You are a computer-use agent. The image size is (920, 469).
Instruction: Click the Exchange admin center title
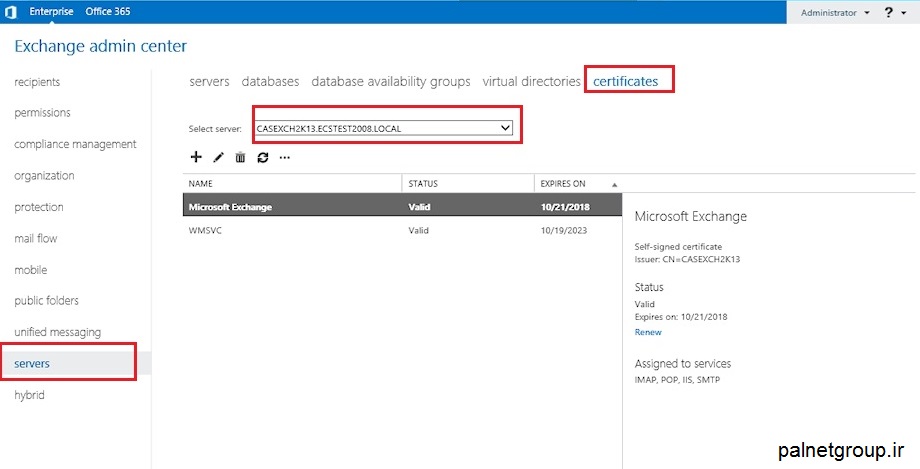click(x=100, y=46)
